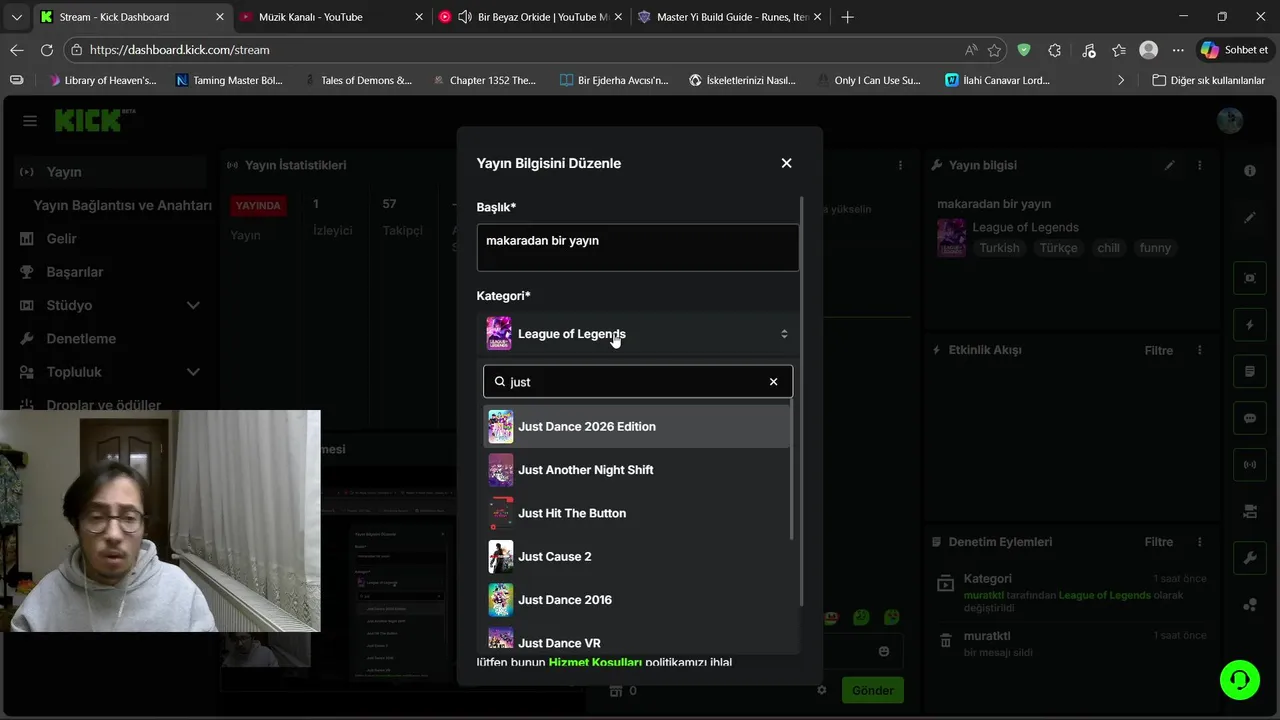Switch to Müzik Kanalı YouTube tab
Screen dimensions: 1280x720
tap(332, 17)
